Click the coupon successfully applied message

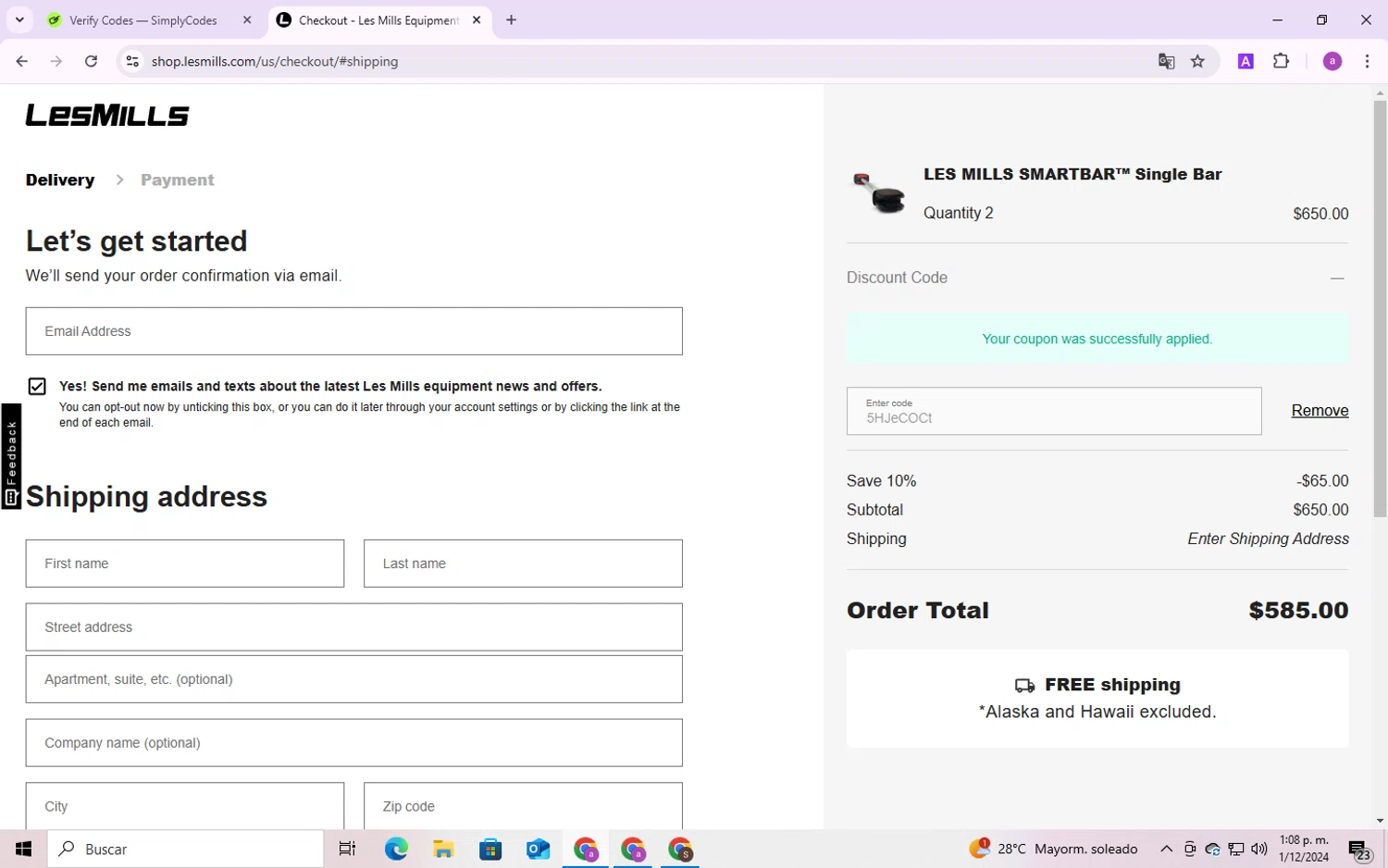(1097, 339)
